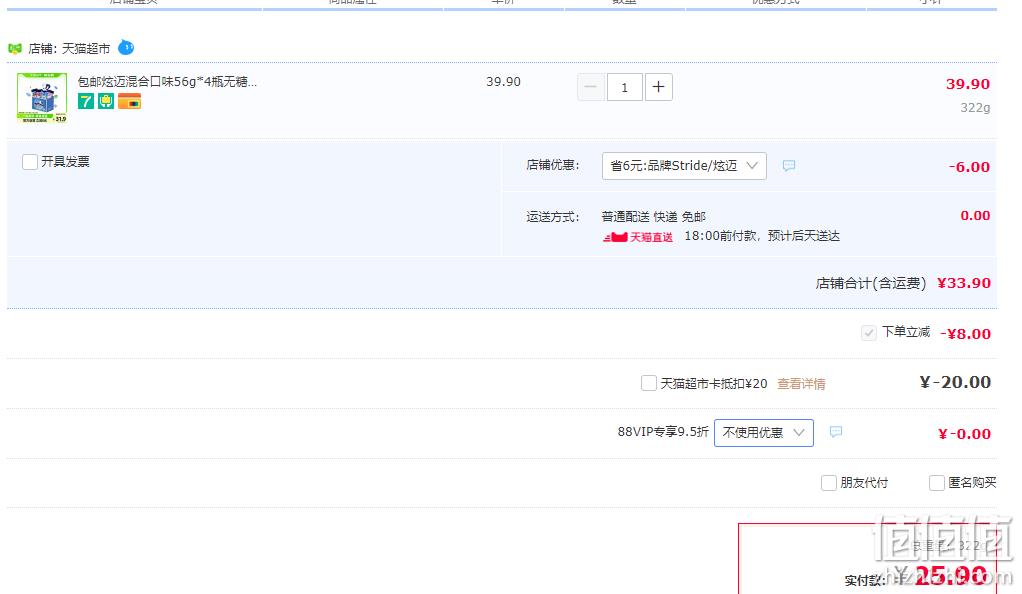Click 普通配送 快递 免邮 shipping text
The height and width of the screenshot is (594, 1022).
click(654, 217)
